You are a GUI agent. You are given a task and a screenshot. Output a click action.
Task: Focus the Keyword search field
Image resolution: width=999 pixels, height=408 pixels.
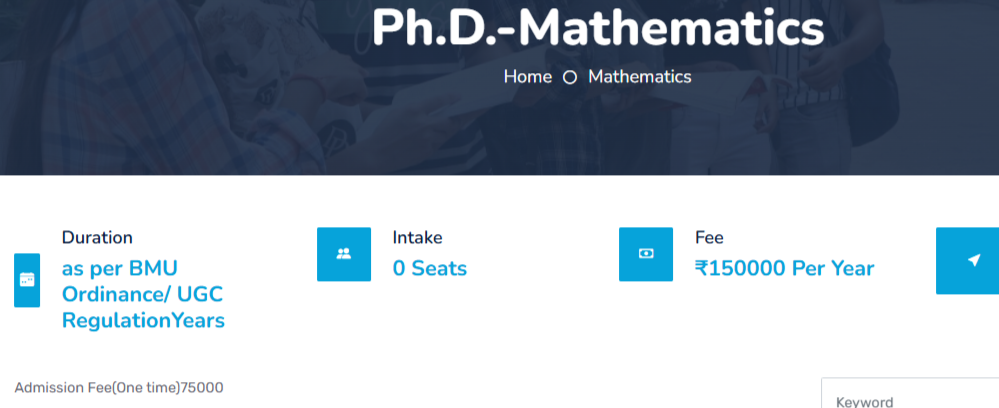[x=910, y=400]
